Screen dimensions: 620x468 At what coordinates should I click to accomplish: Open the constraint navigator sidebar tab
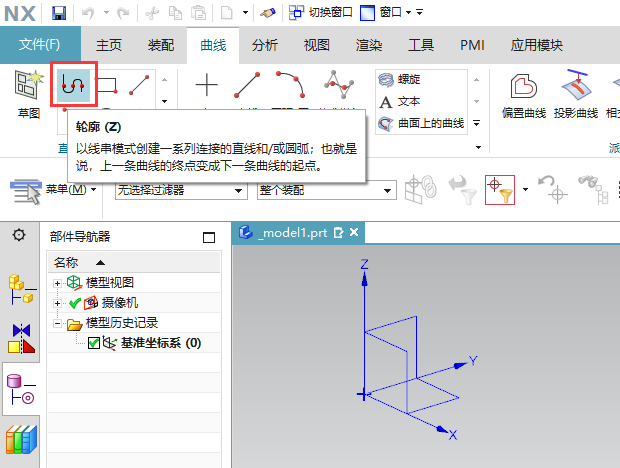tap(21, 339)
